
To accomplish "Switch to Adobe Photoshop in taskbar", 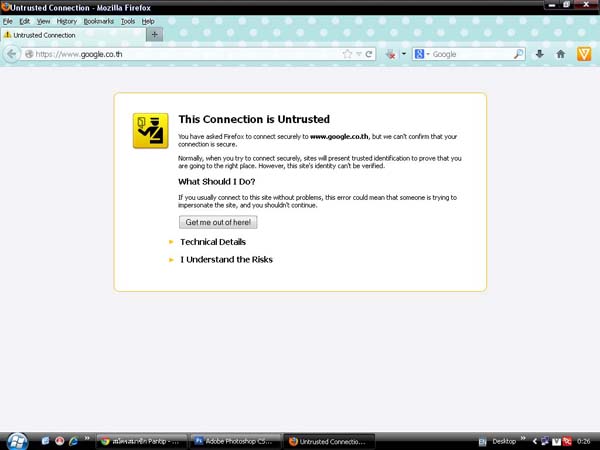I will point(233,440).
